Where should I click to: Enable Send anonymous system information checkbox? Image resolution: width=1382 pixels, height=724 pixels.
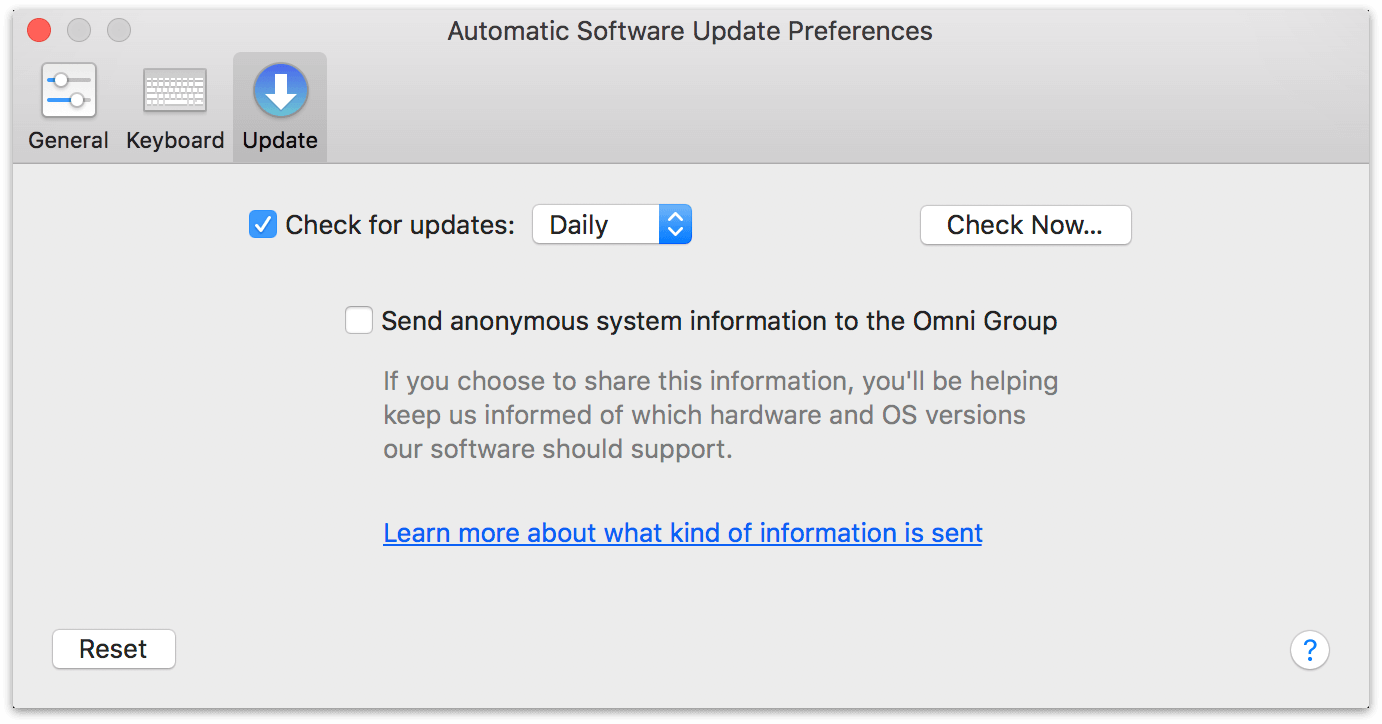pos(358,321)
